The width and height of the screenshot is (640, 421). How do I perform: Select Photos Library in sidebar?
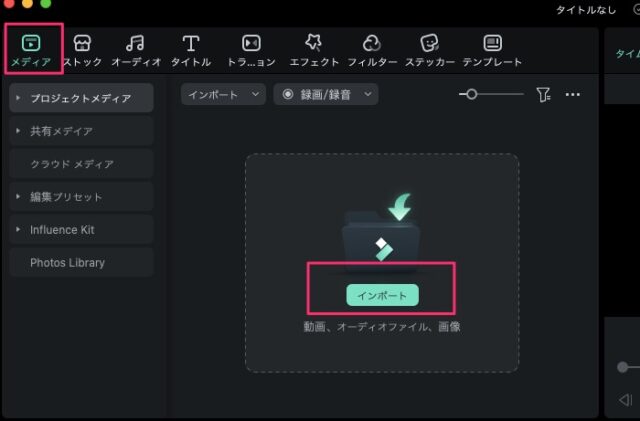coord(67,263)
